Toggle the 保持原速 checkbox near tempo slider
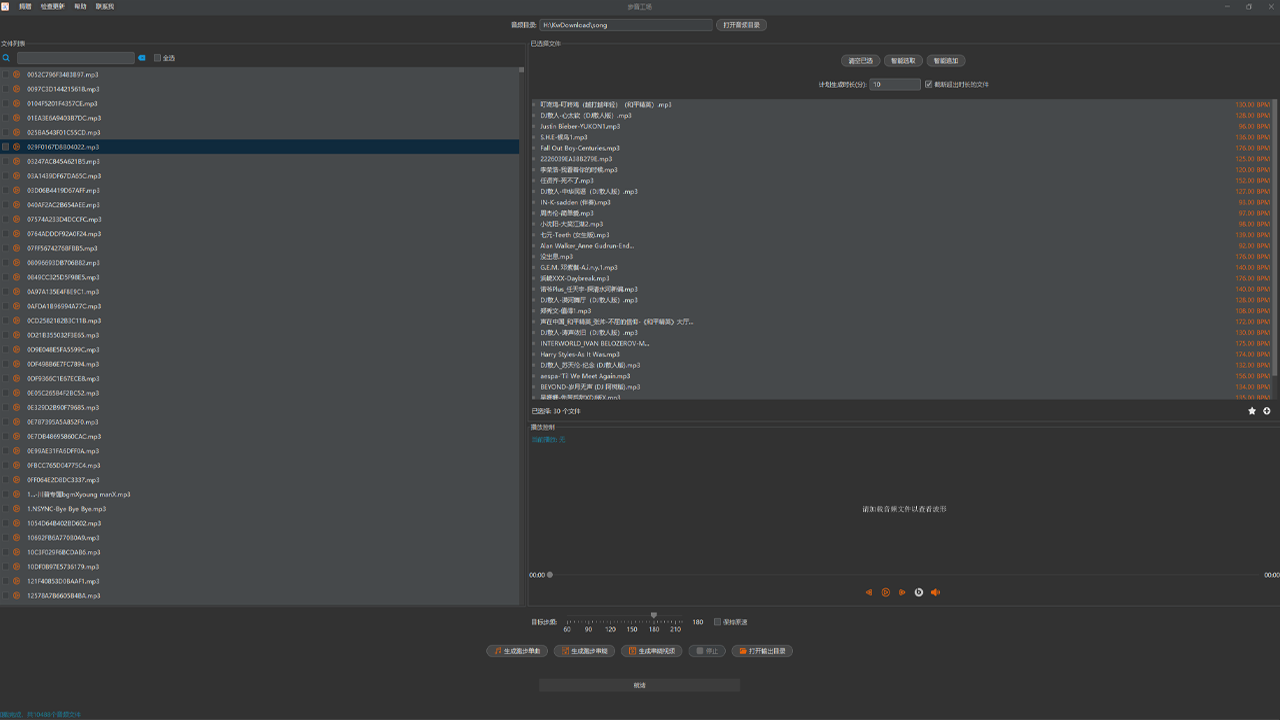Screen dimensions: 1280x720 (717, 622)
